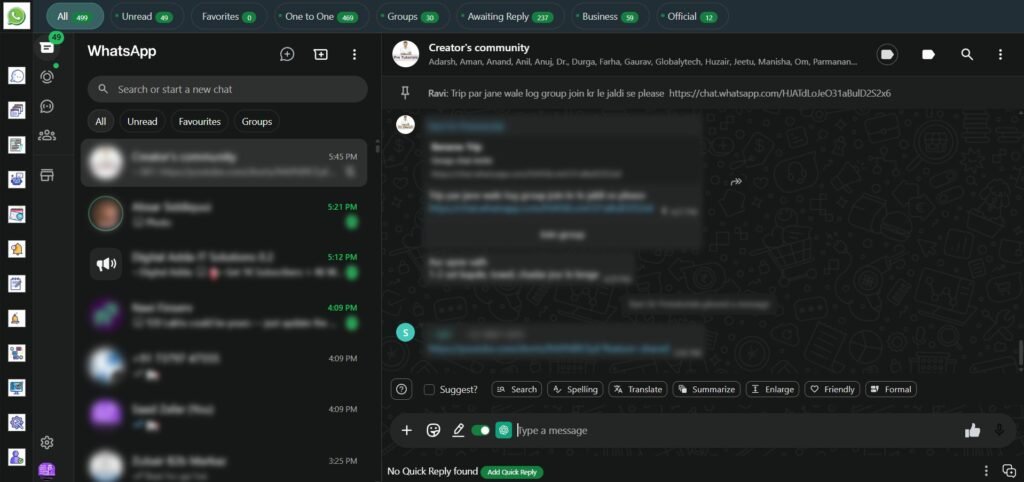
Task: Click the Creator's community group avatar in header
Action: point(406,54)
